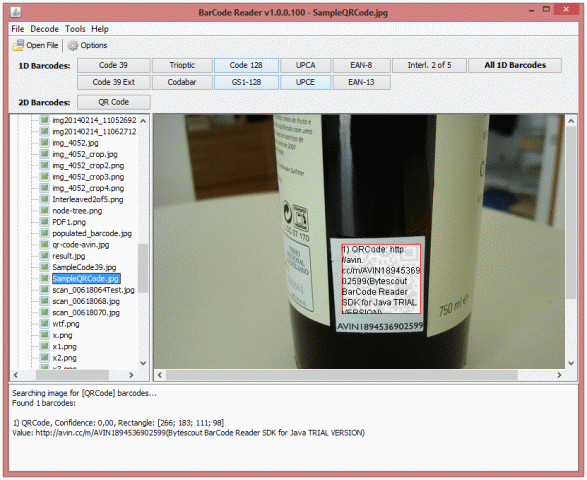Click the file tree horizontal scrollbar thumb
Viewport: 587px width, 480px height.
[72, 375]
